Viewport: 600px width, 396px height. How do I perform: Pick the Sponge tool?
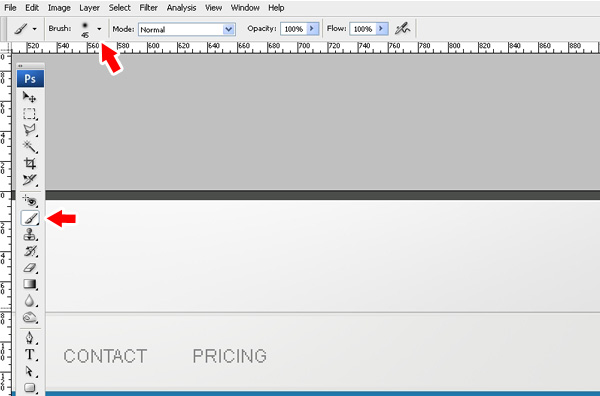(x=29, y=318)
